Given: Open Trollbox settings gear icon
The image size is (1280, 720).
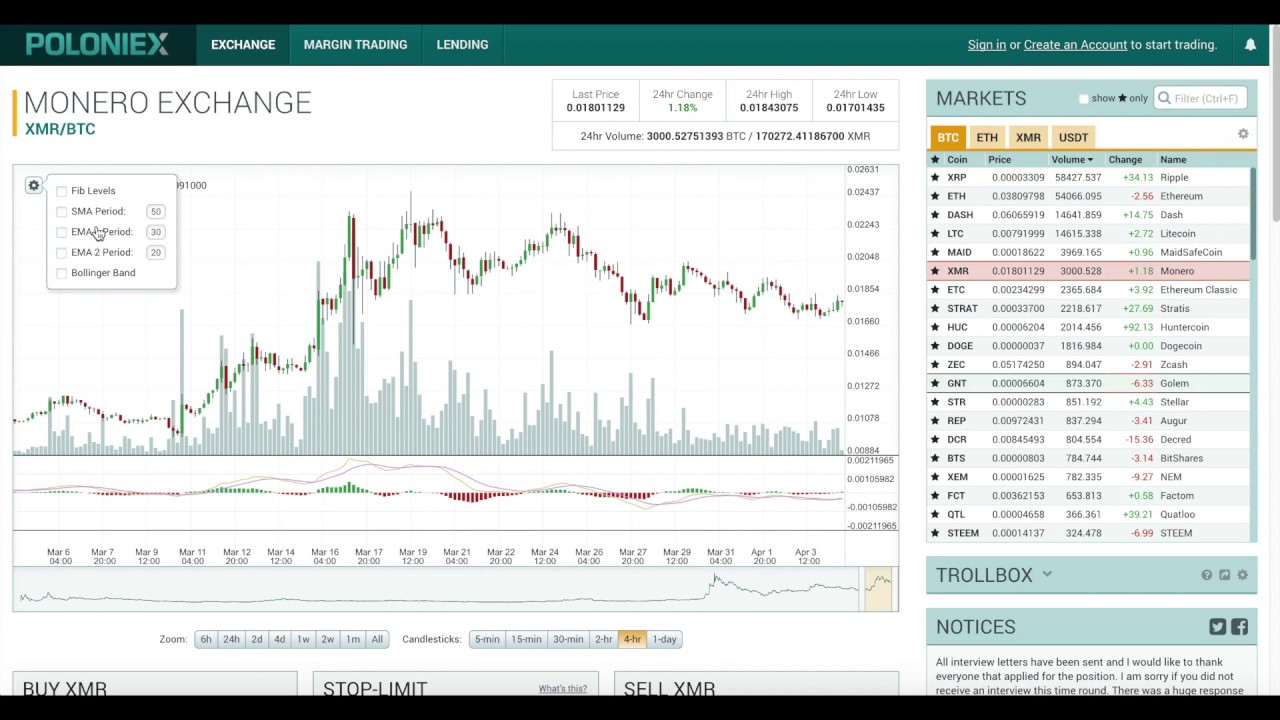Looking at the screenshot, I should 1242,575.
